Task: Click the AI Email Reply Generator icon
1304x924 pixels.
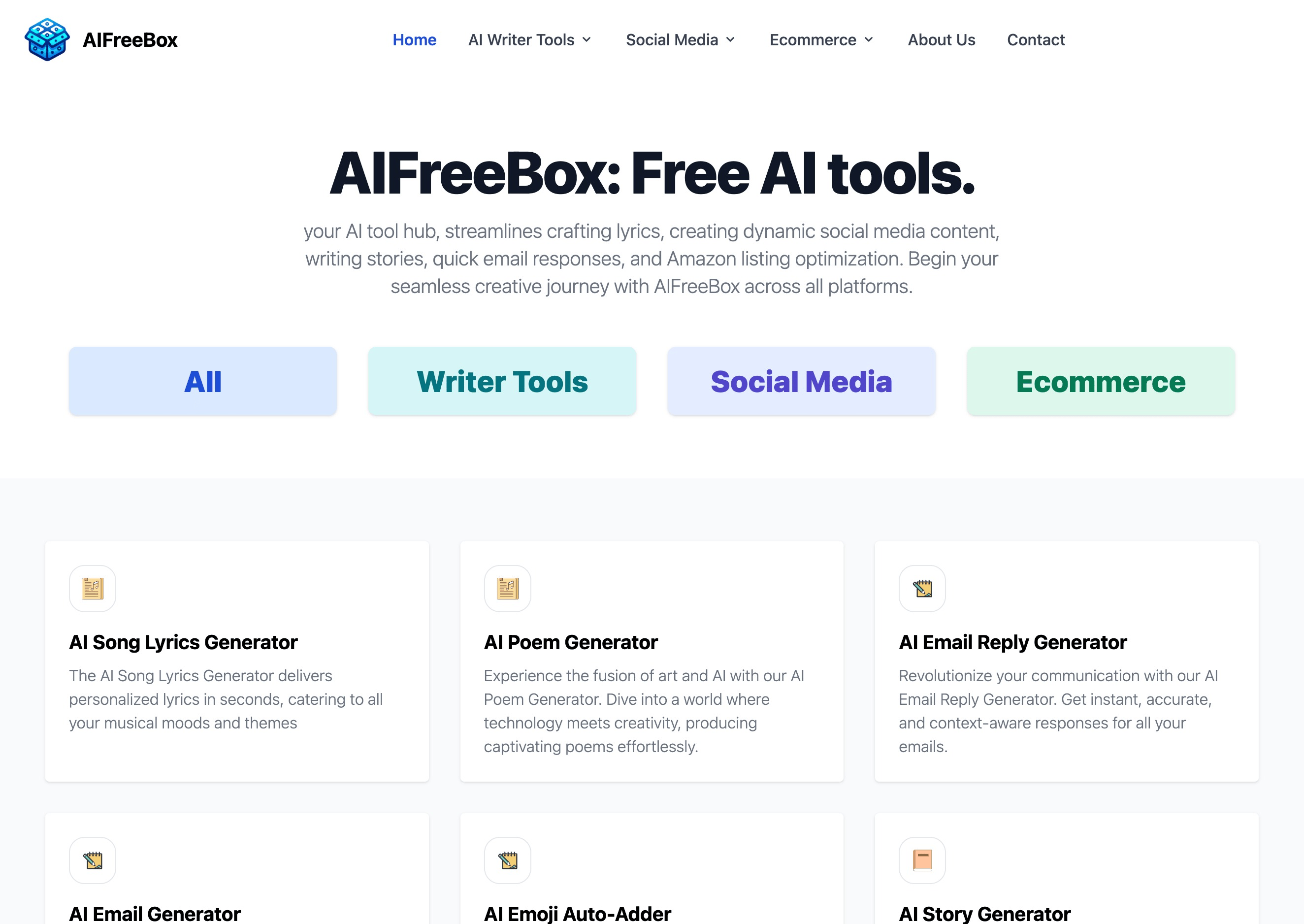Action: pos(922,588)
